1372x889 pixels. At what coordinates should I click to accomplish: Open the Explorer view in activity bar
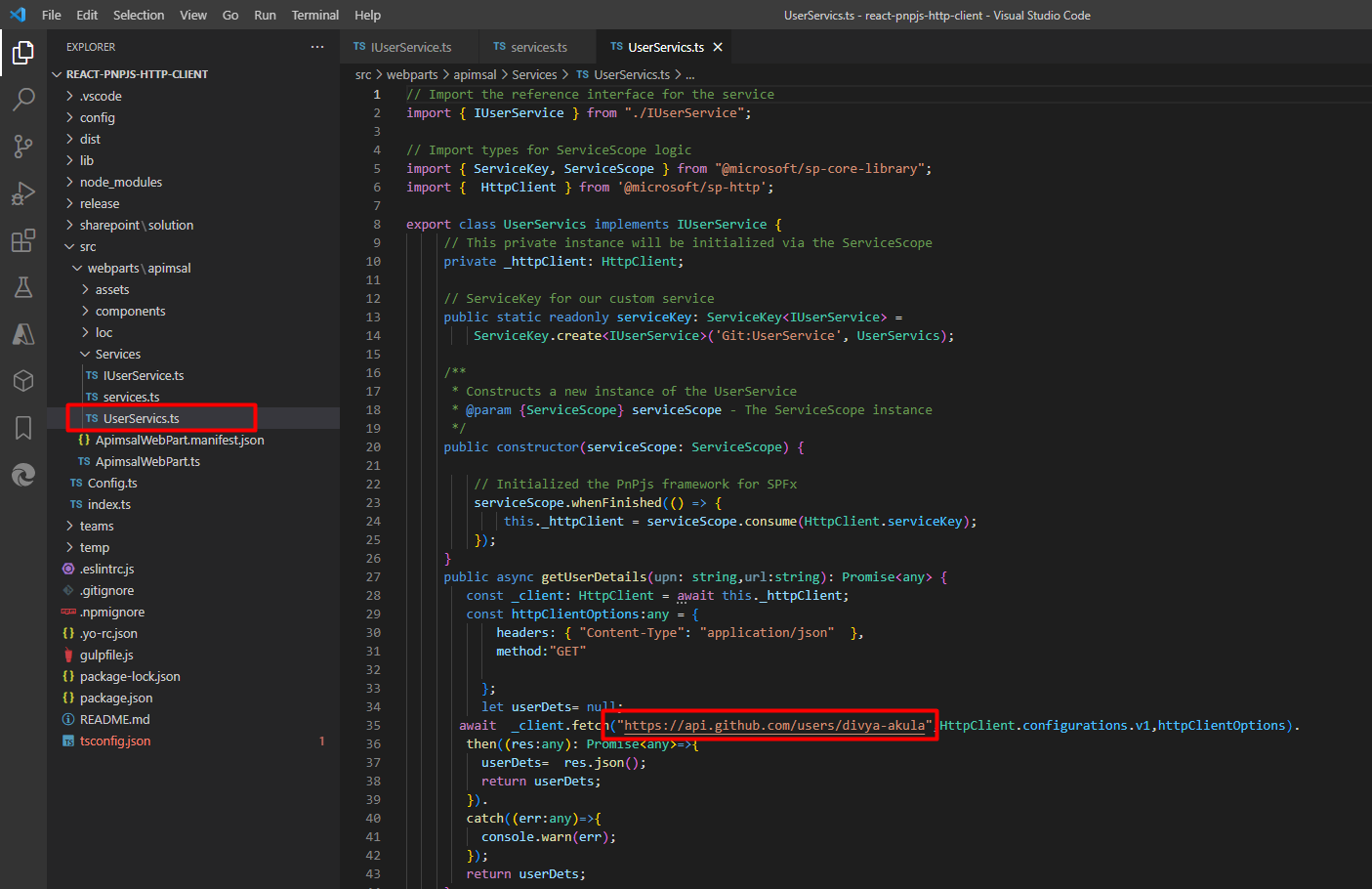23,52
